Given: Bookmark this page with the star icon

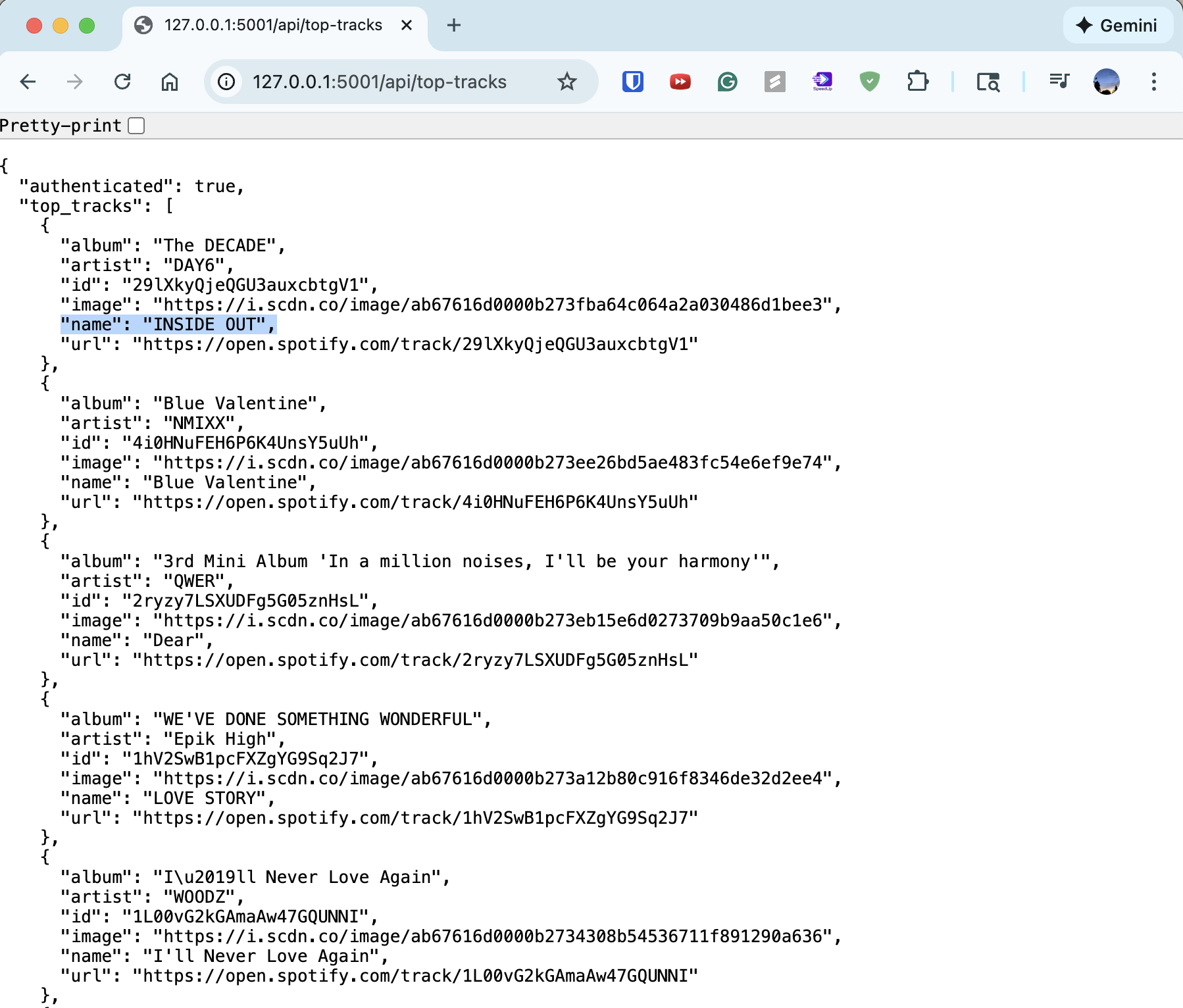Looking at the screenshot, I should (x=566, y=82).
